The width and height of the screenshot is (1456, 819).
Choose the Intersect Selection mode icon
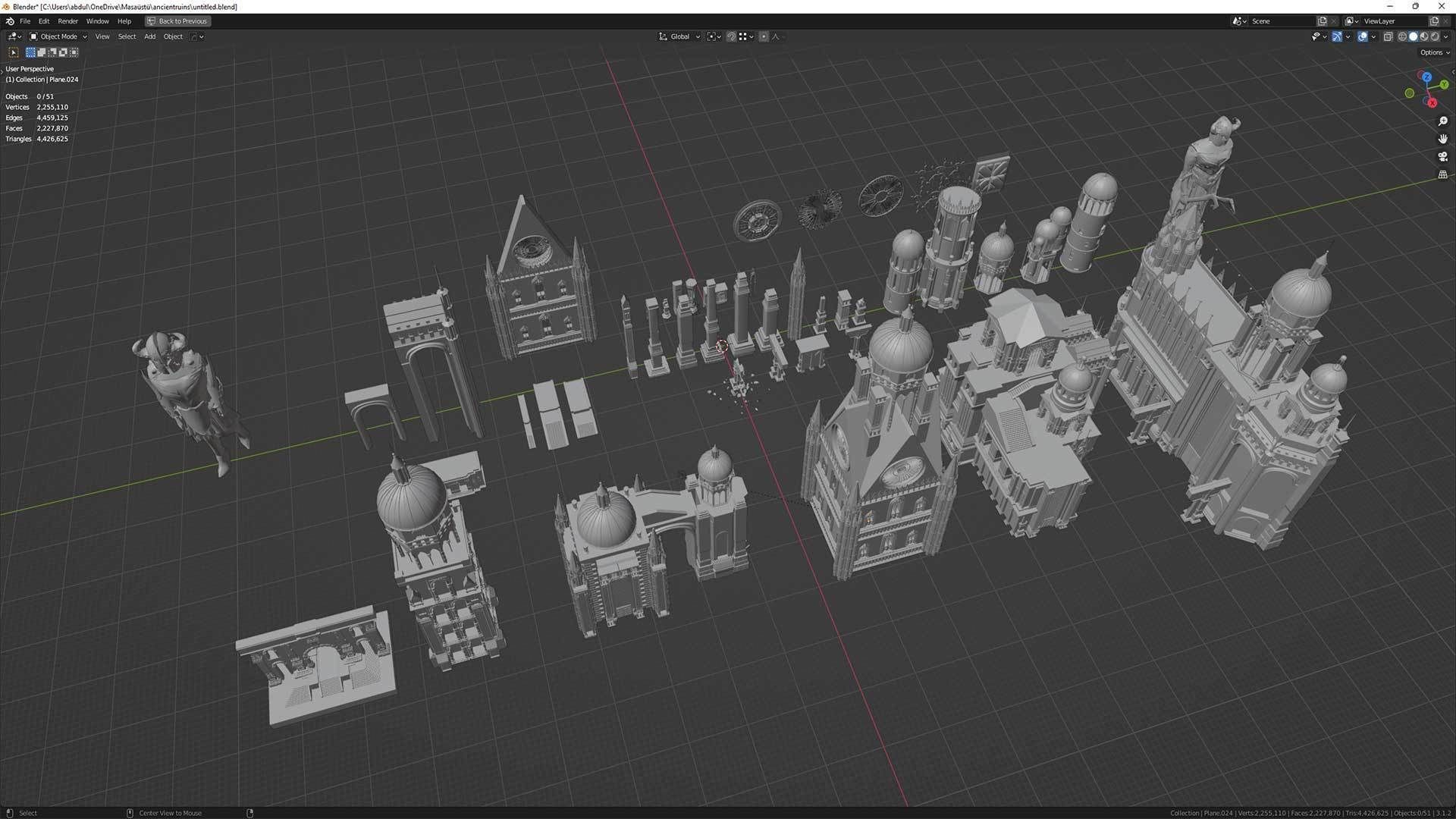pyautogui.click(x=74, y=52)
